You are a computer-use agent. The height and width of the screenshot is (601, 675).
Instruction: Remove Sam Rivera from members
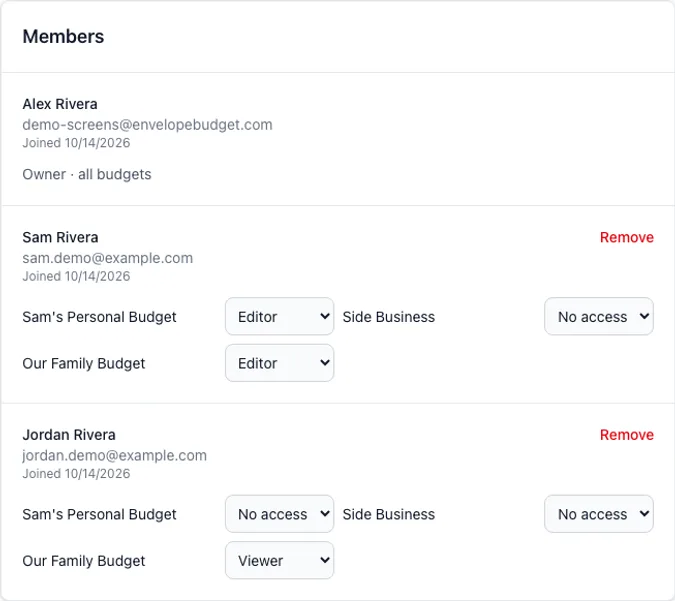point(626,237)
